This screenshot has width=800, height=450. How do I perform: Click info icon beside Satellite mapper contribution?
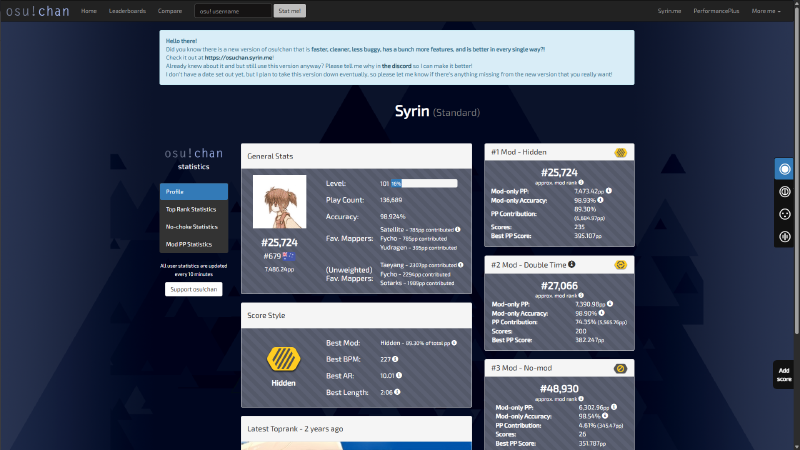coord(458,230)
